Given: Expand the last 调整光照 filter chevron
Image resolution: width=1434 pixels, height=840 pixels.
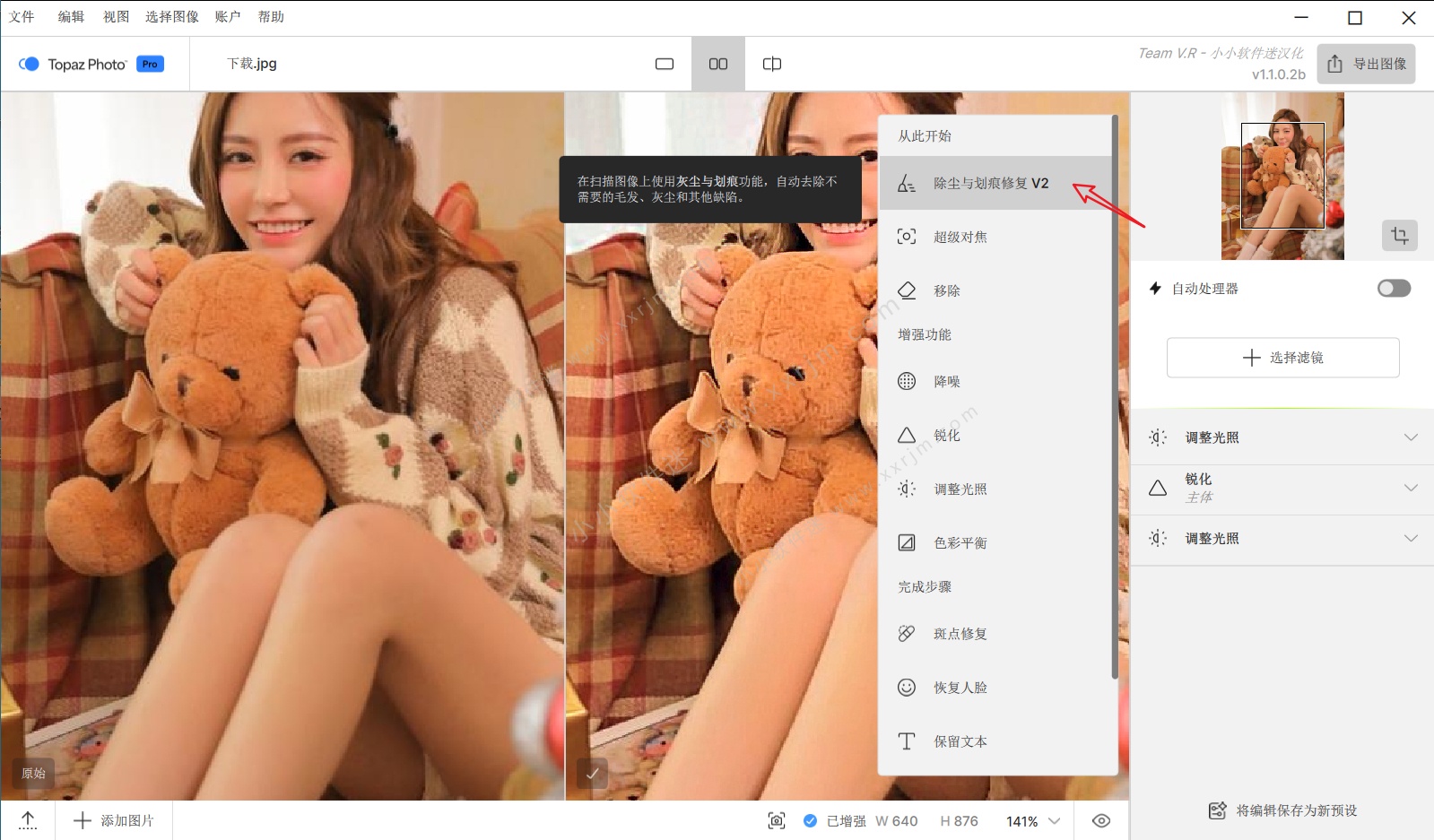Looking at the screenshot, I should [x=1411, y=538].
